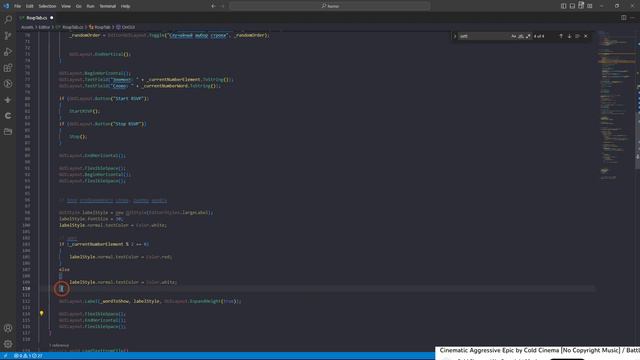Open the View menu
The width and height of the screenshot is (640, 360).
point(66,6)
